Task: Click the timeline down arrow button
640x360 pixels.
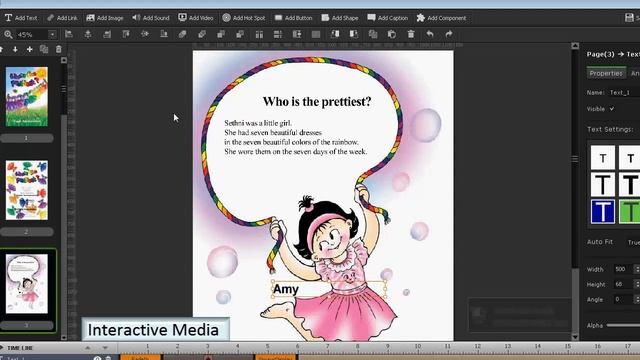Action: point(105,348)
